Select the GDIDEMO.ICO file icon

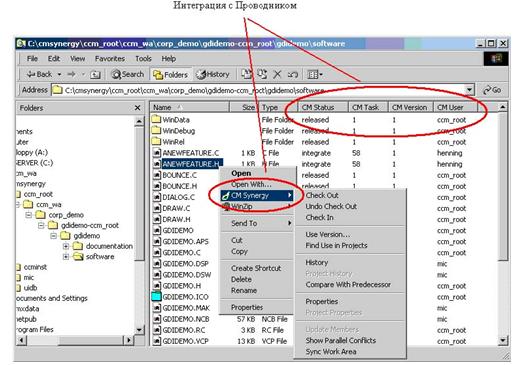coord(156,297)
